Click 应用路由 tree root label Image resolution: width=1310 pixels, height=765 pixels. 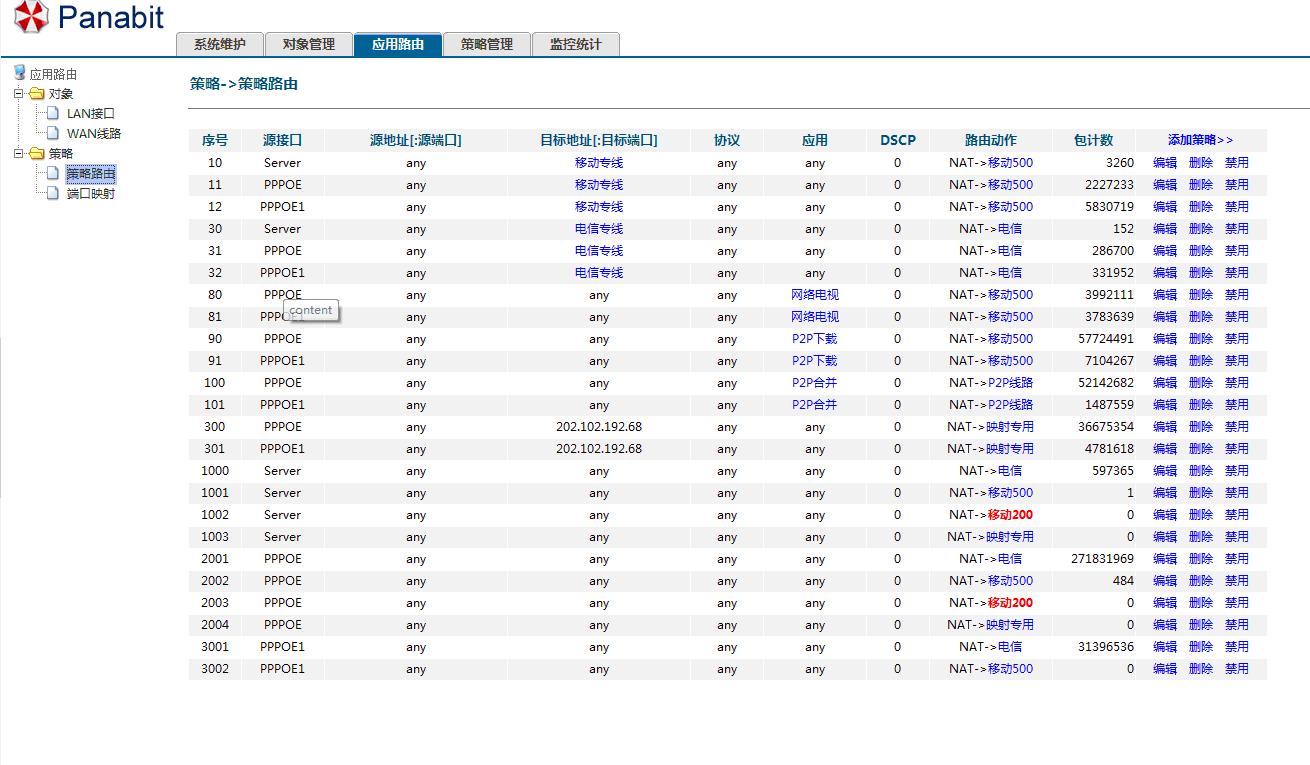click(53, 74)
